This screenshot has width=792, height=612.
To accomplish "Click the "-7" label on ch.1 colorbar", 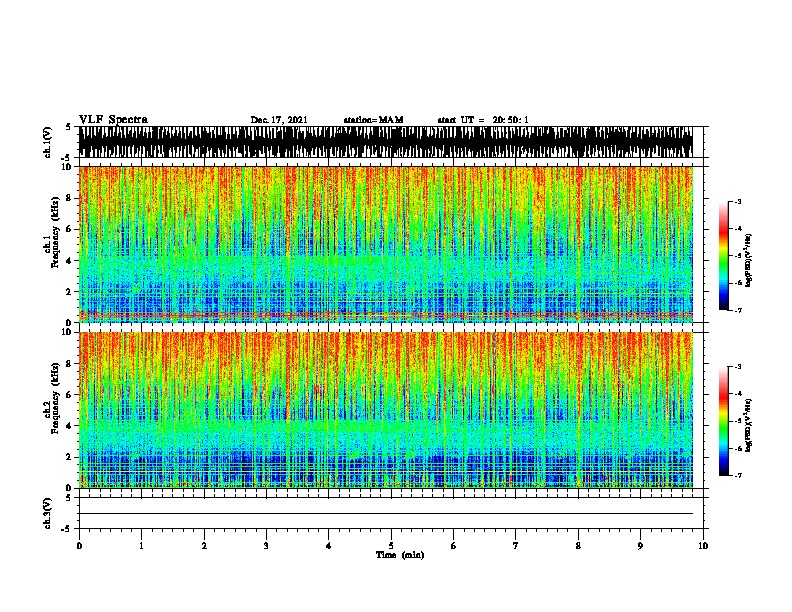I will [x=738, y=310].
